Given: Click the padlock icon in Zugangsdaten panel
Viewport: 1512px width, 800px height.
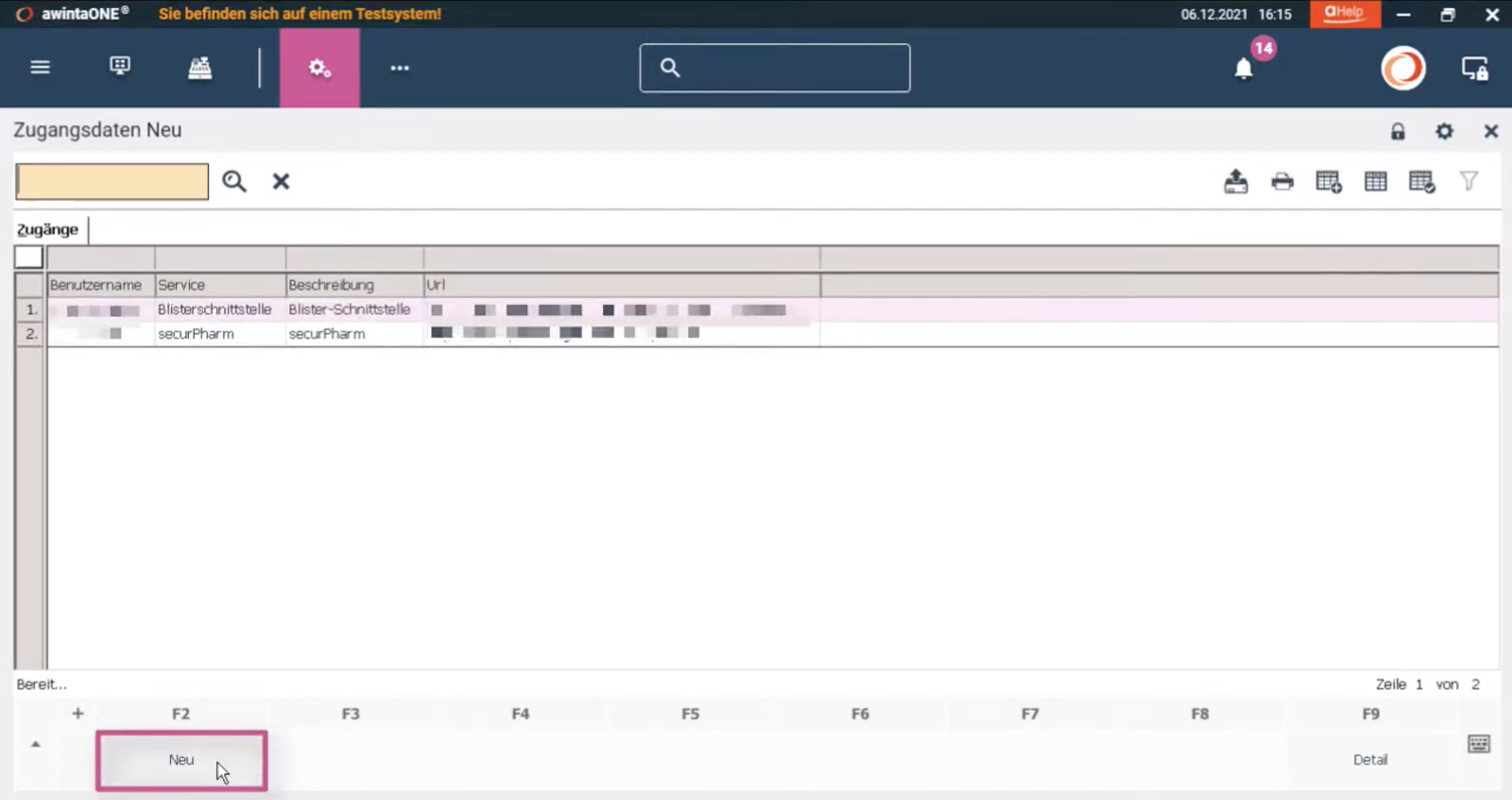Looking at the screenshot, I should [x=1398, y=131].
